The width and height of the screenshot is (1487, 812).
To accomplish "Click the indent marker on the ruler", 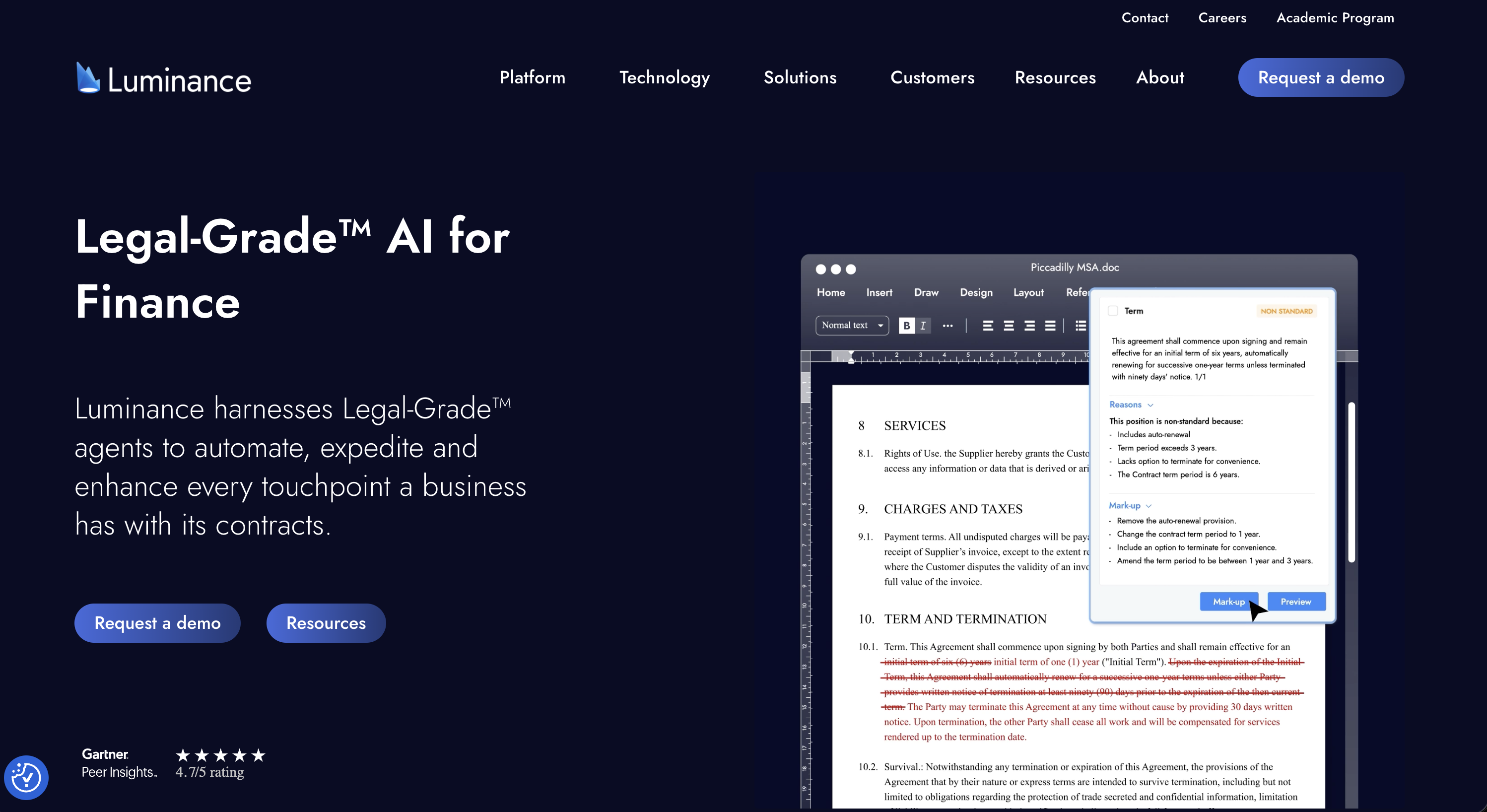I will tap(851, 357).
